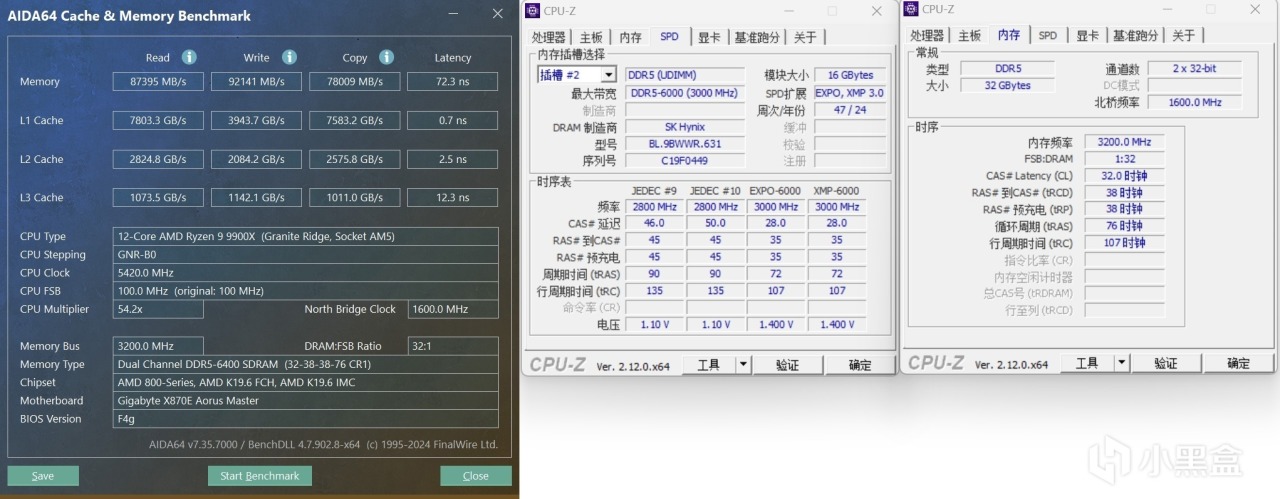Open slot selection dropdown showing 插槽 #2

pyautogui.click(x=577, y=75)
